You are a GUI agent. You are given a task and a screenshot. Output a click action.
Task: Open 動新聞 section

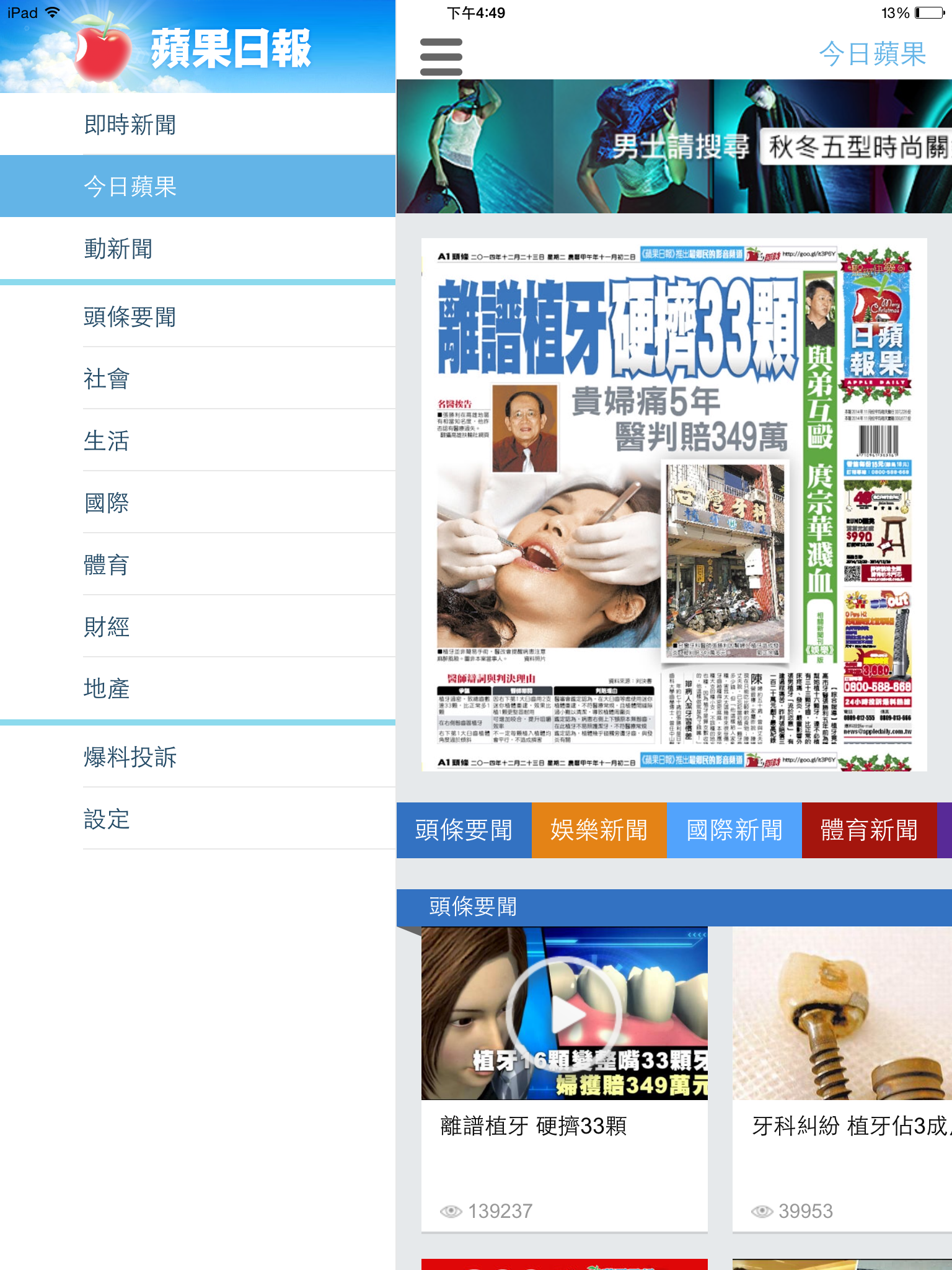click(198, 249)
